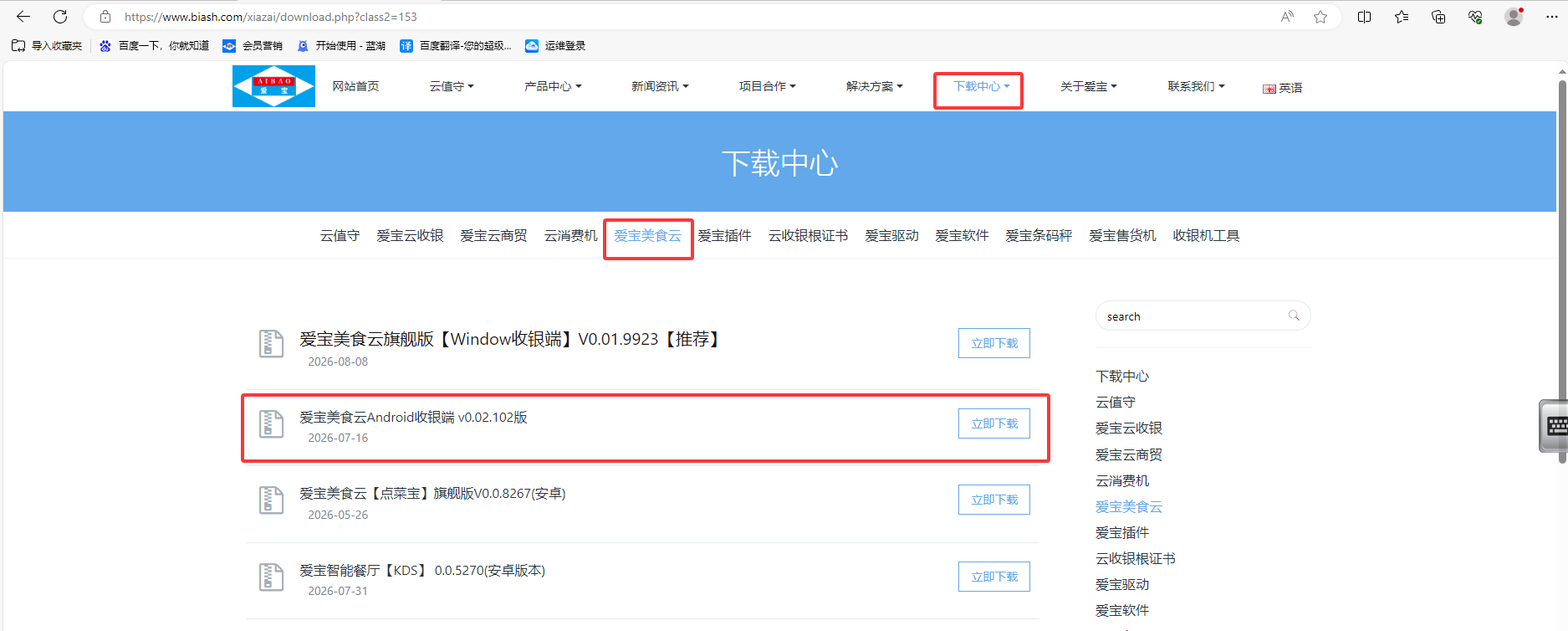Expand the 解决方案 navigation dropdown
The image size is (1568, 631).
[874, 86]
